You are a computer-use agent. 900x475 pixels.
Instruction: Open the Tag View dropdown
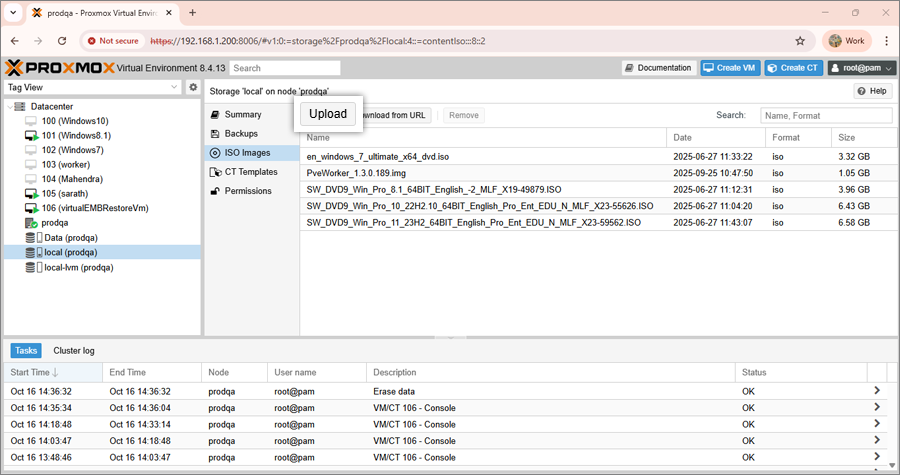[x=92, y=88]
